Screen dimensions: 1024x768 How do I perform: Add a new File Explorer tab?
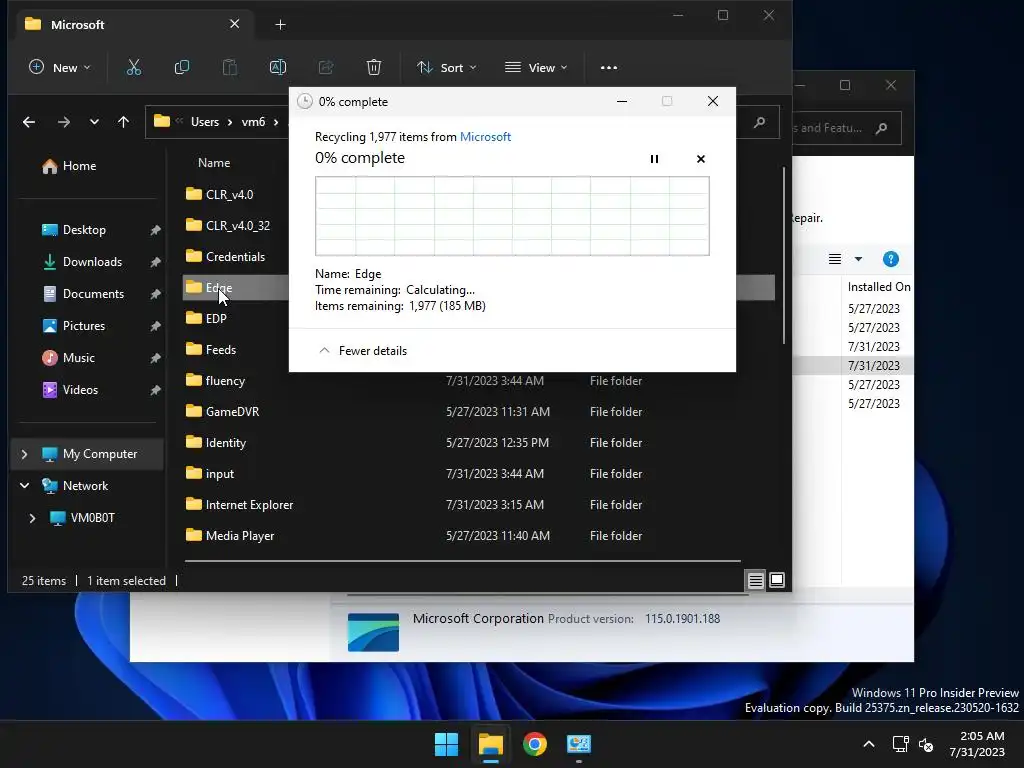pos(280,25)
